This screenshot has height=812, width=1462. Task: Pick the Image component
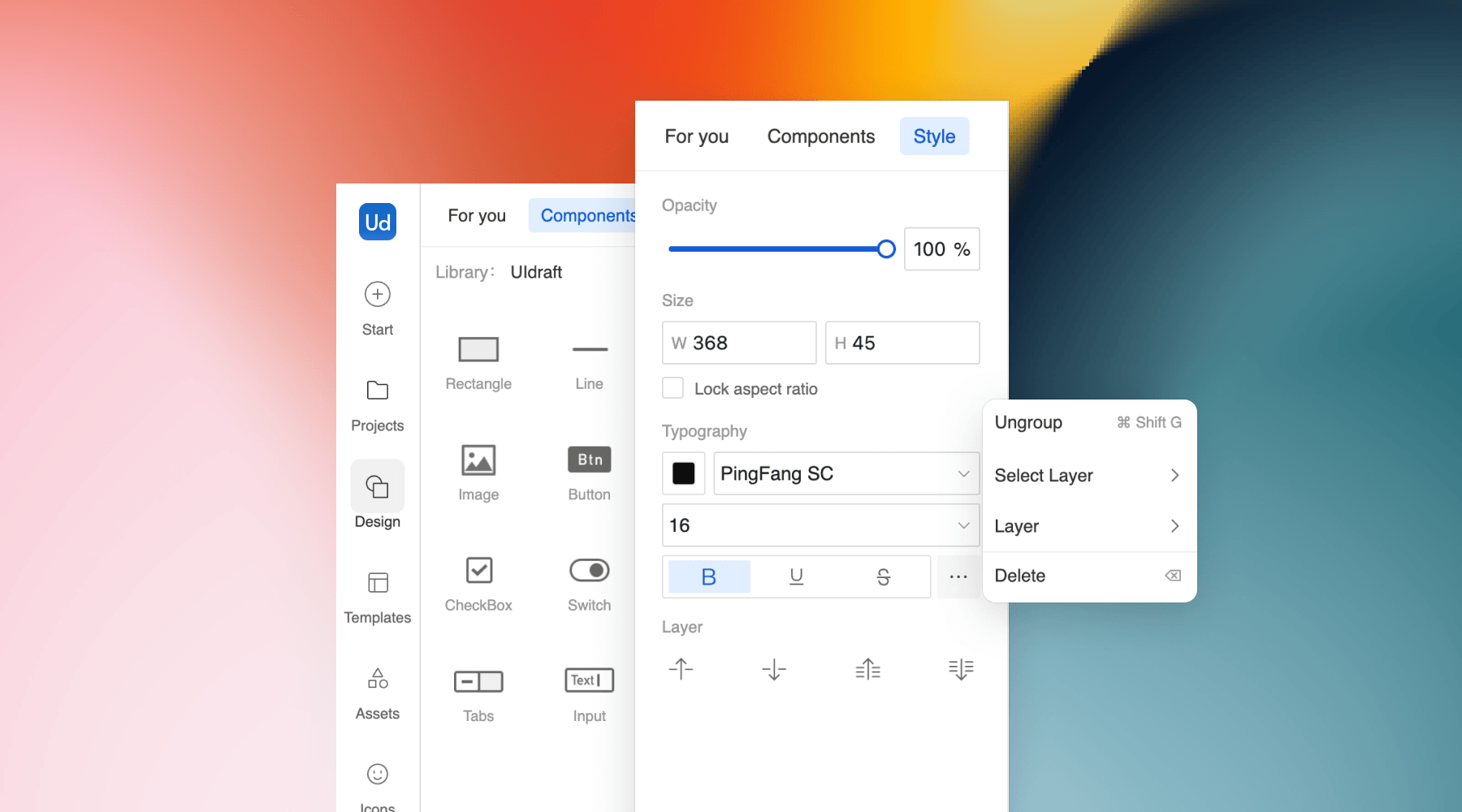tap(478, 460)
